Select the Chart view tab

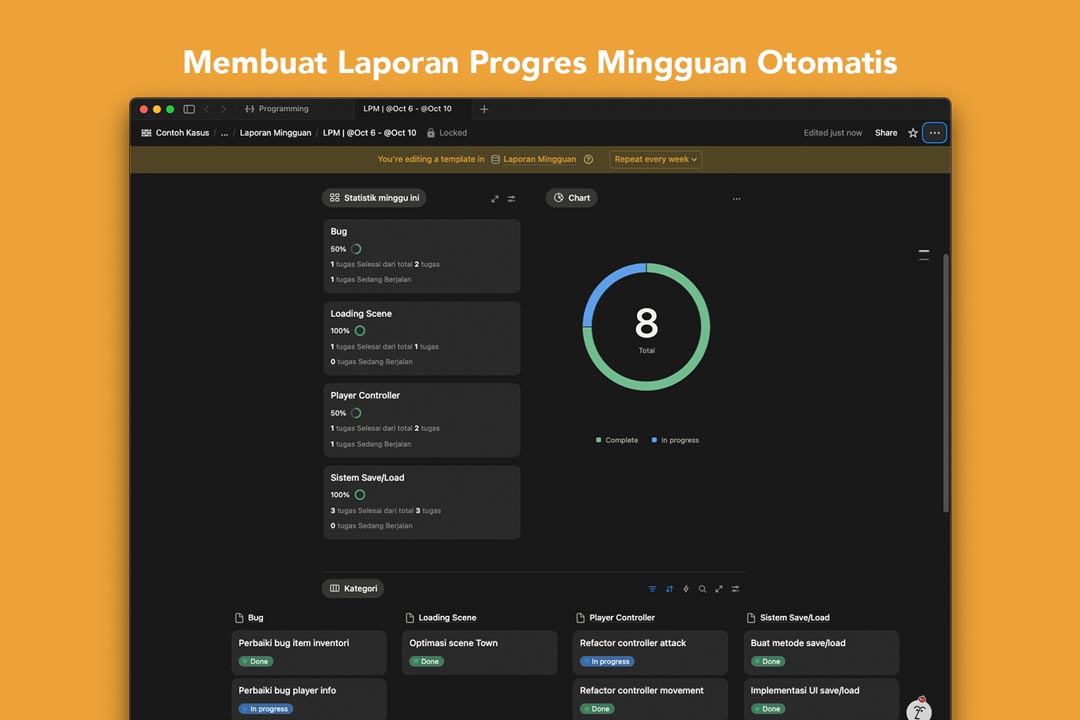pyautogui.click(x=571, y=198)
